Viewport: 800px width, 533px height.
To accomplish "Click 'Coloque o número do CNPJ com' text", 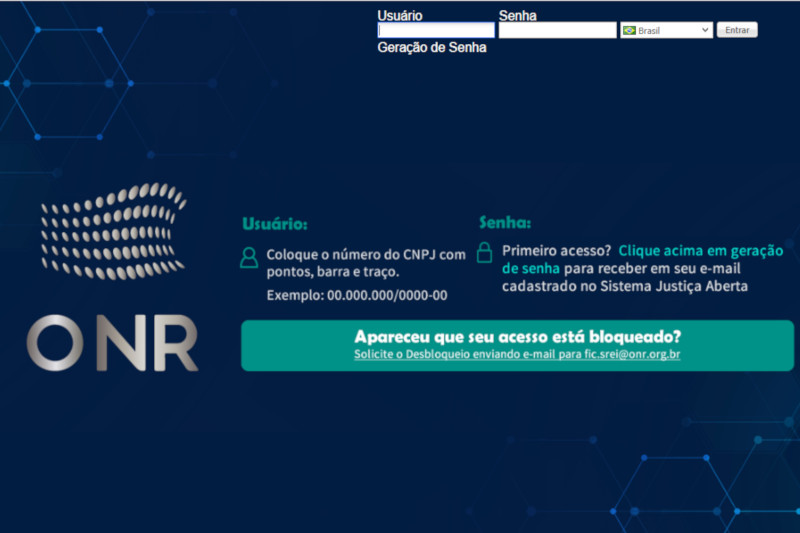I will (366, 255).
